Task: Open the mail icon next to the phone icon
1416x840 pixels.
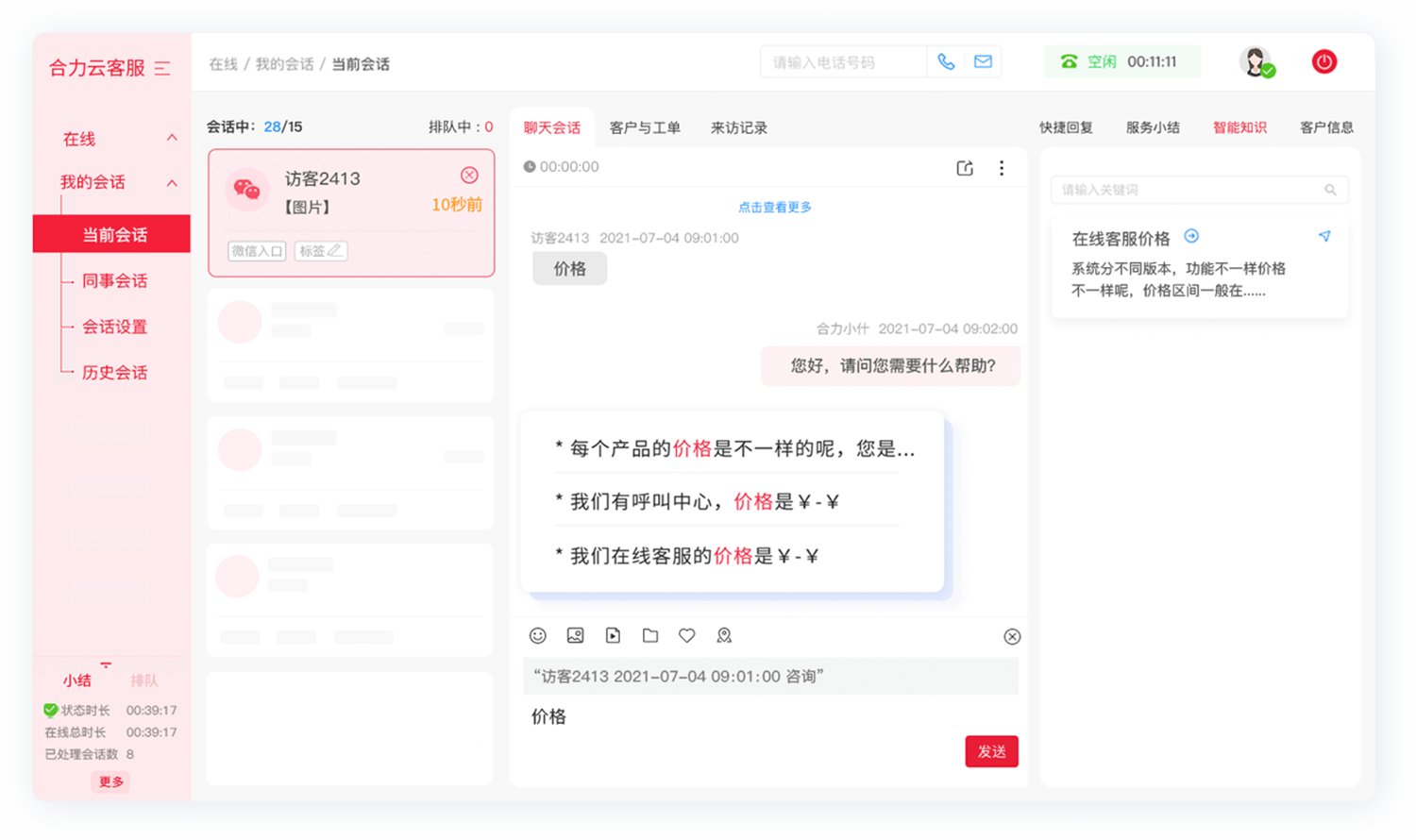Action: tap(982, 60)
